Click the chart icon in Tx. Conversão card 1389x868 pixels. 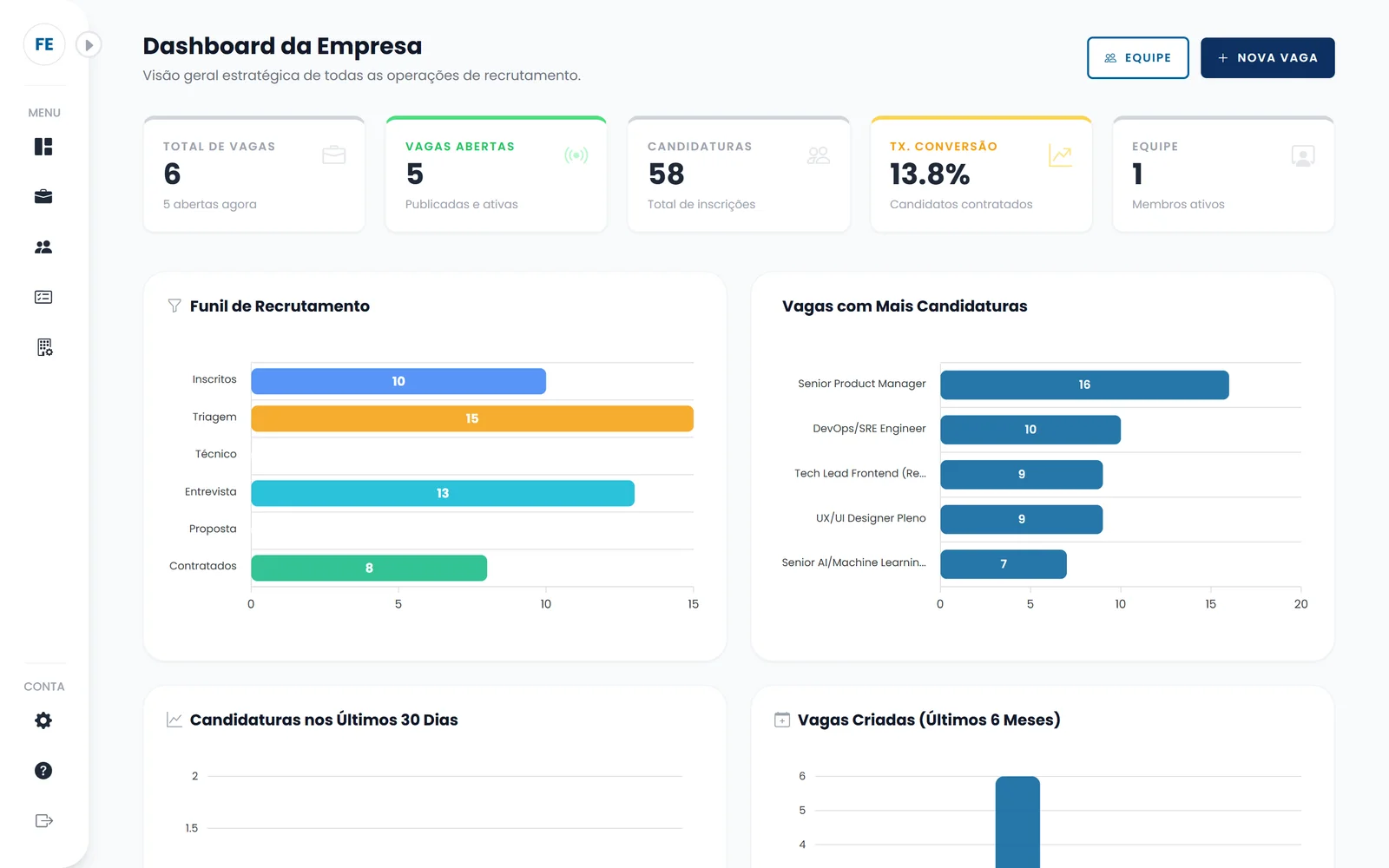[1061, 155]
